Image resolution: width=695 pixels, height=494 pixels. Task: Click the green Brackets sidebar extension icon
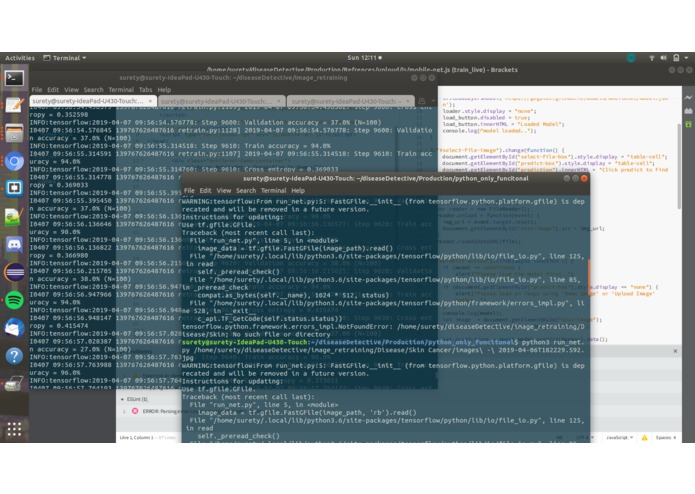688,124
